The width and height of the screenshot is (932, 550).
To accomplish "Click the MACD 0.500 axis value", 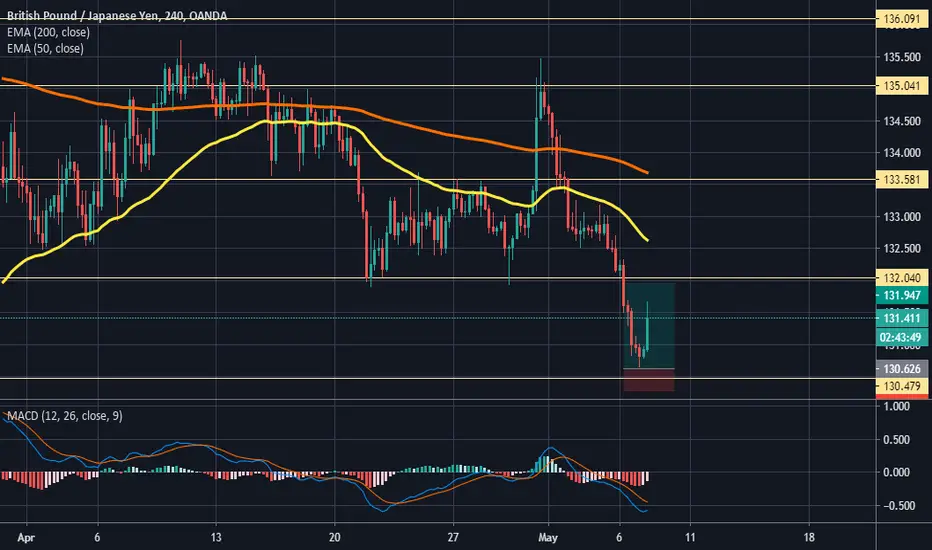I will [897, 439].
